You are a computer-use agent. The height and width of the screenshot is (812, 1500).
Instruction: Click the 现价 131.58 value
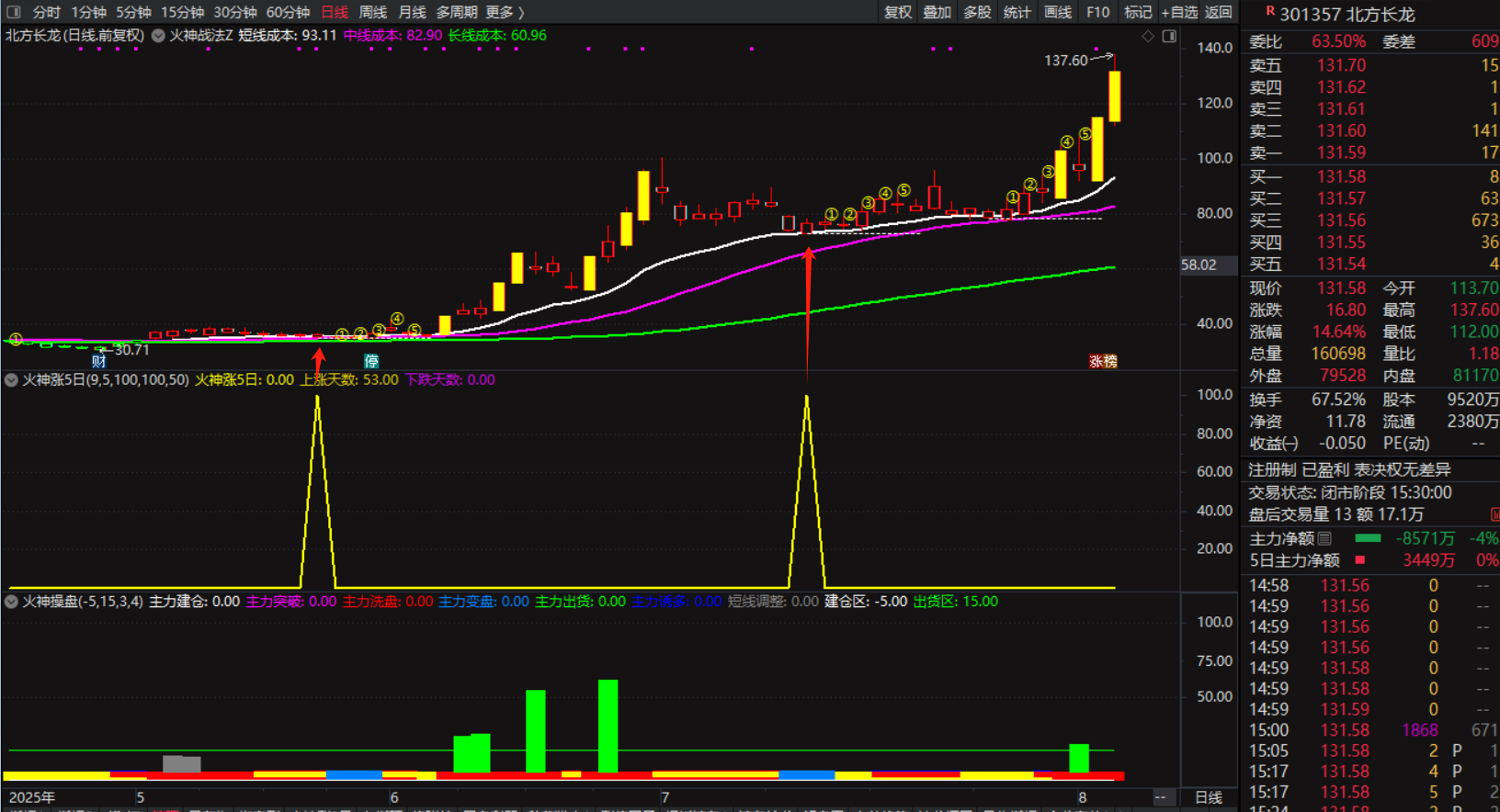click(1341, 288)
